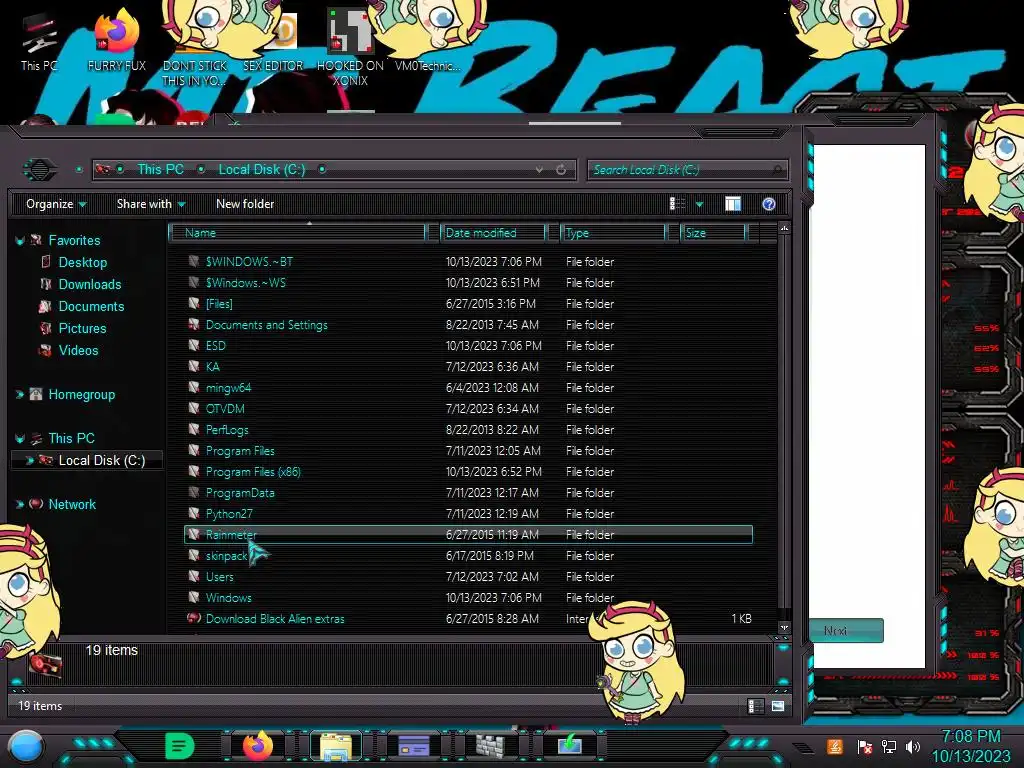Switch to large icons view in status bar
Viewport: 1024px width, 768px height.
pos(778,706)
